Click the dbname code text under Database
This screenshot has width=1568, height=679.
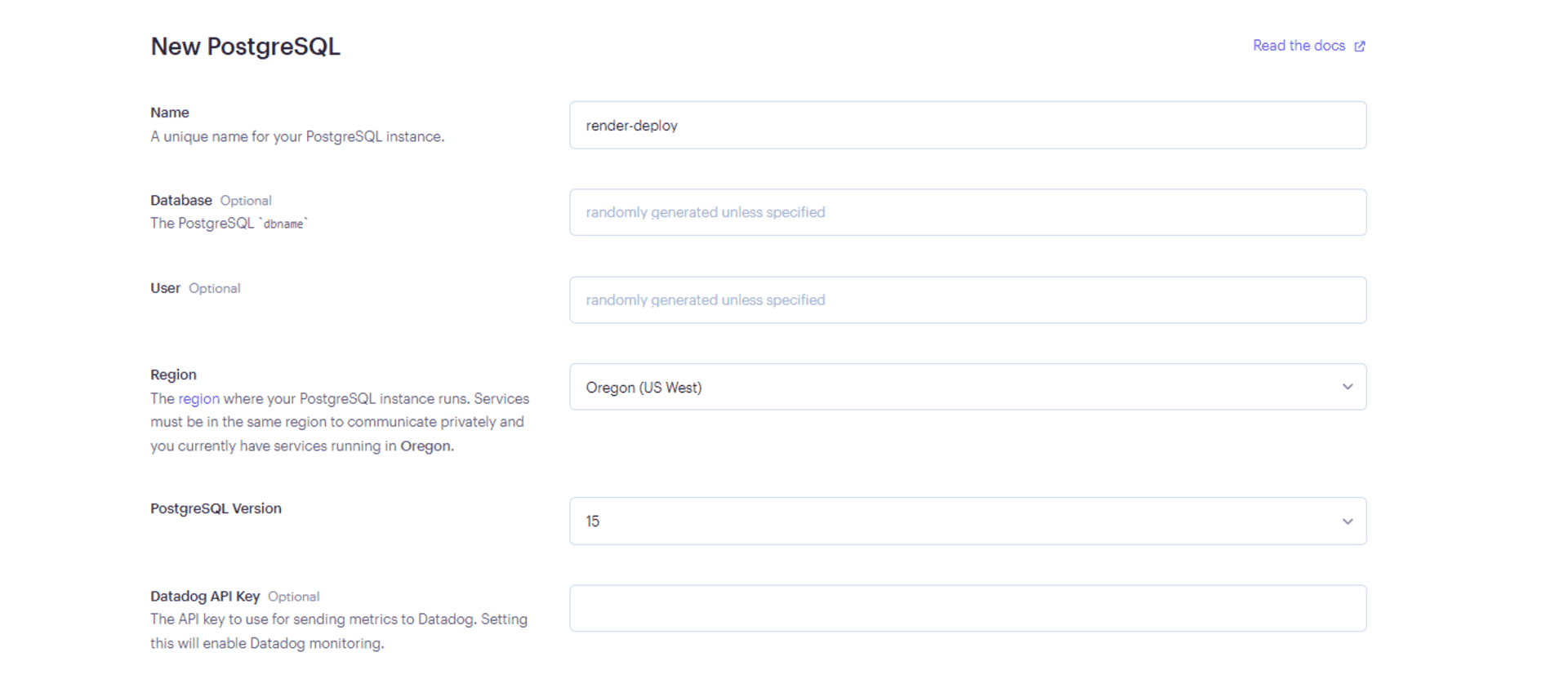coord(283,224)
